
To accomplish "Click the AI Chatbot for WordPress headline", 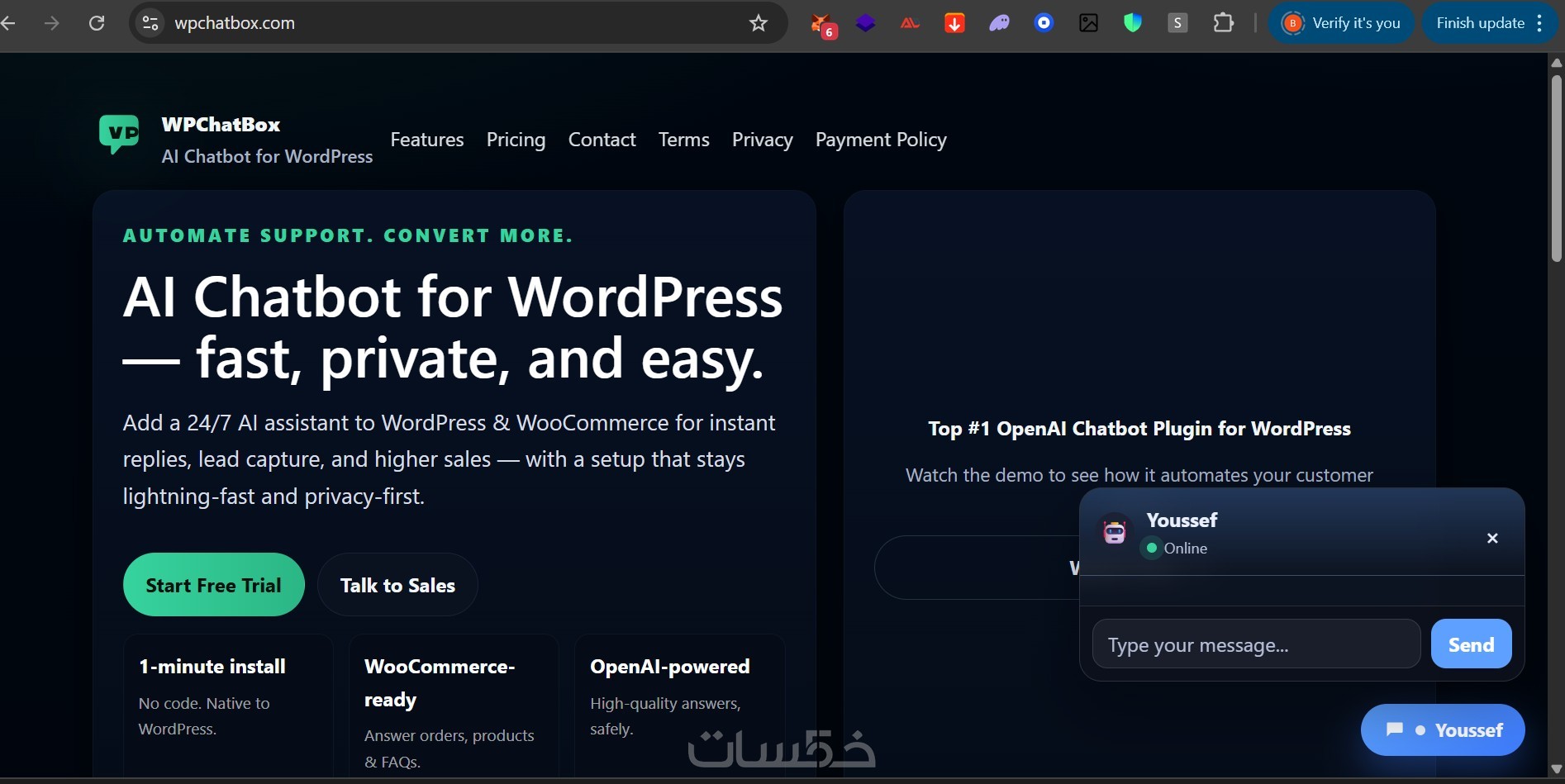I will 453,328.
